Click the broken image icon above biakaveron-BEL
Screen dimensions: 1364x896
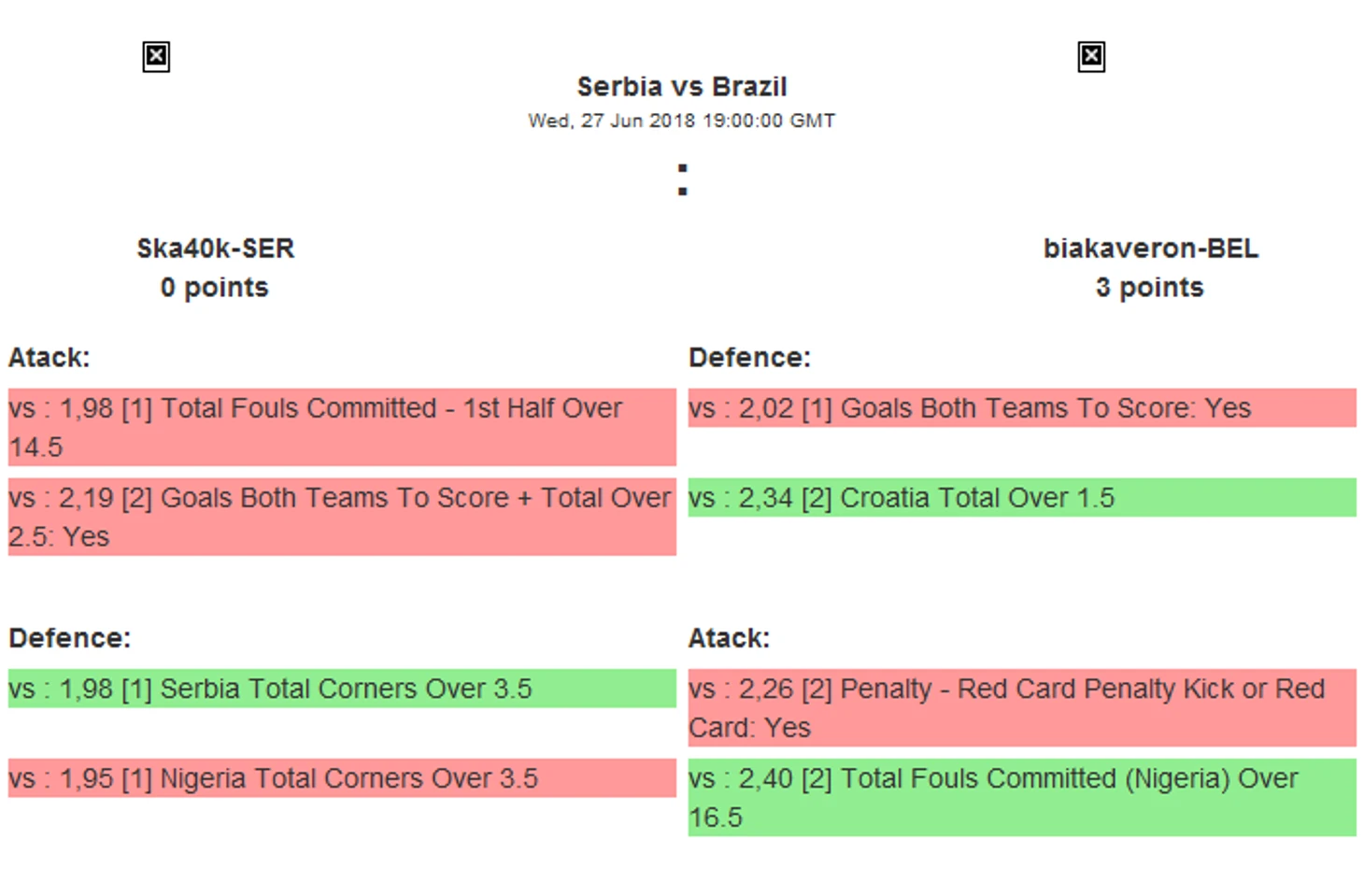coord(1091,57)
